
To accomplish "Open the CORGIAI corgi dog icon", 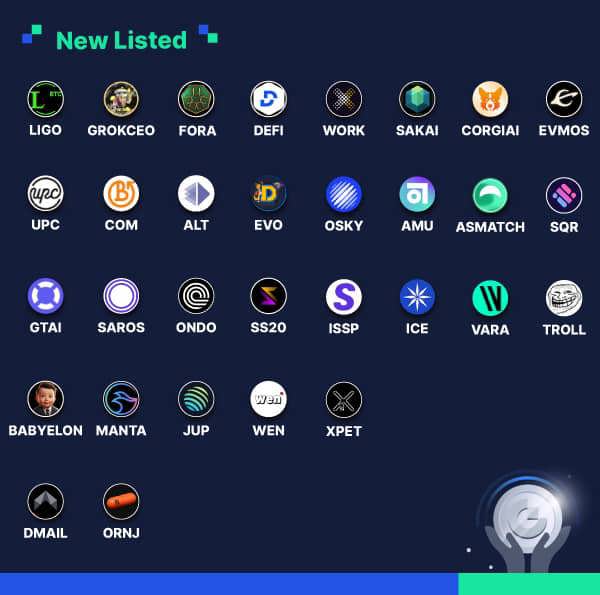I will click(490, 99).
